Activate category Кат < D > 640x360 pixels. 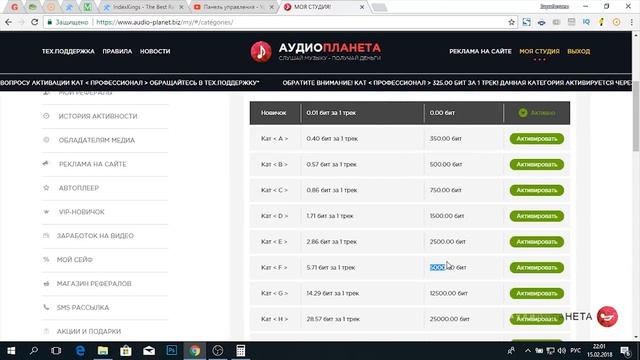click(x=536, y=216)
